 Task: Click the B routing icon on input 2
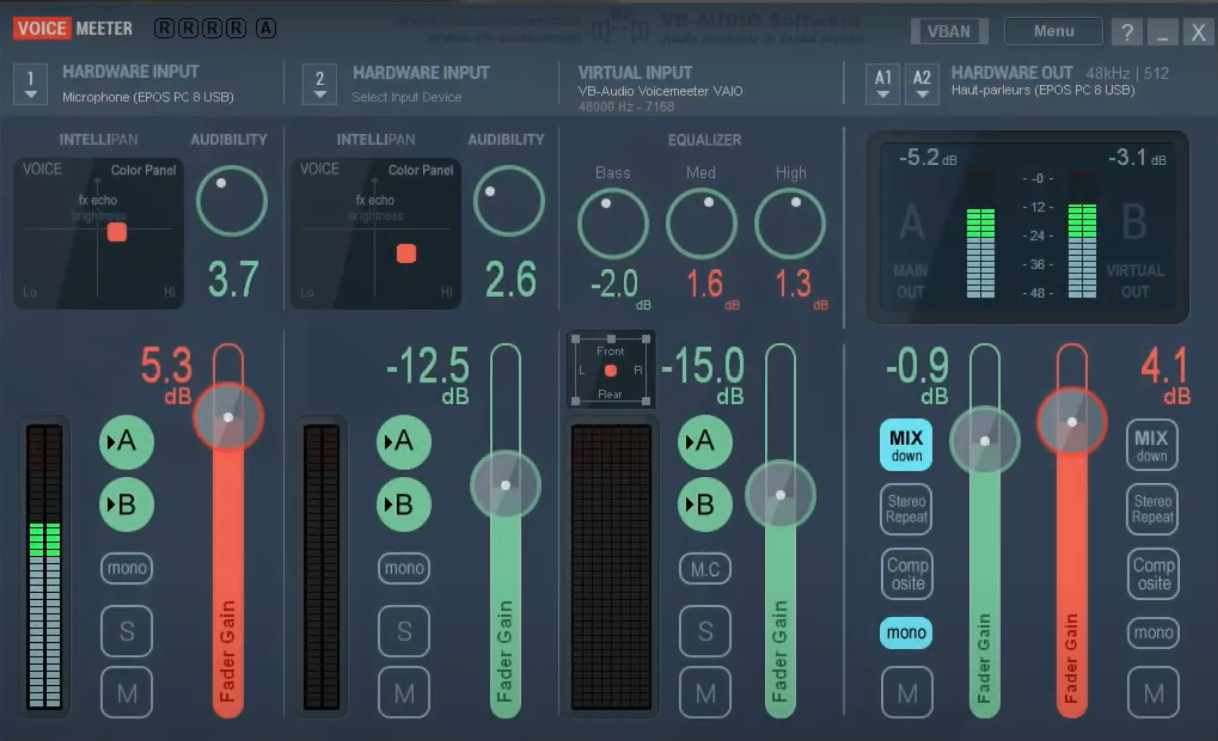404,504
